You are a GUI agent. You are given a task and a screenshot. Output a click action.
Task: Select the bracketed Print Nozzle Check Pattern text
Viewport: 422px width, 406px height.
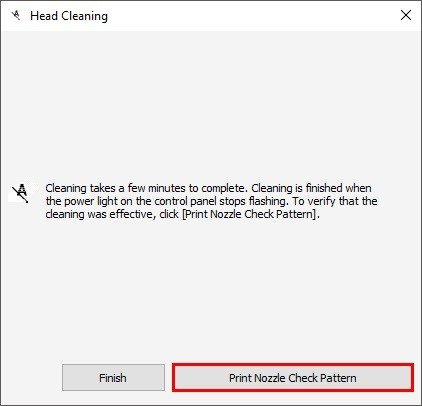click(x=249, y=214)
